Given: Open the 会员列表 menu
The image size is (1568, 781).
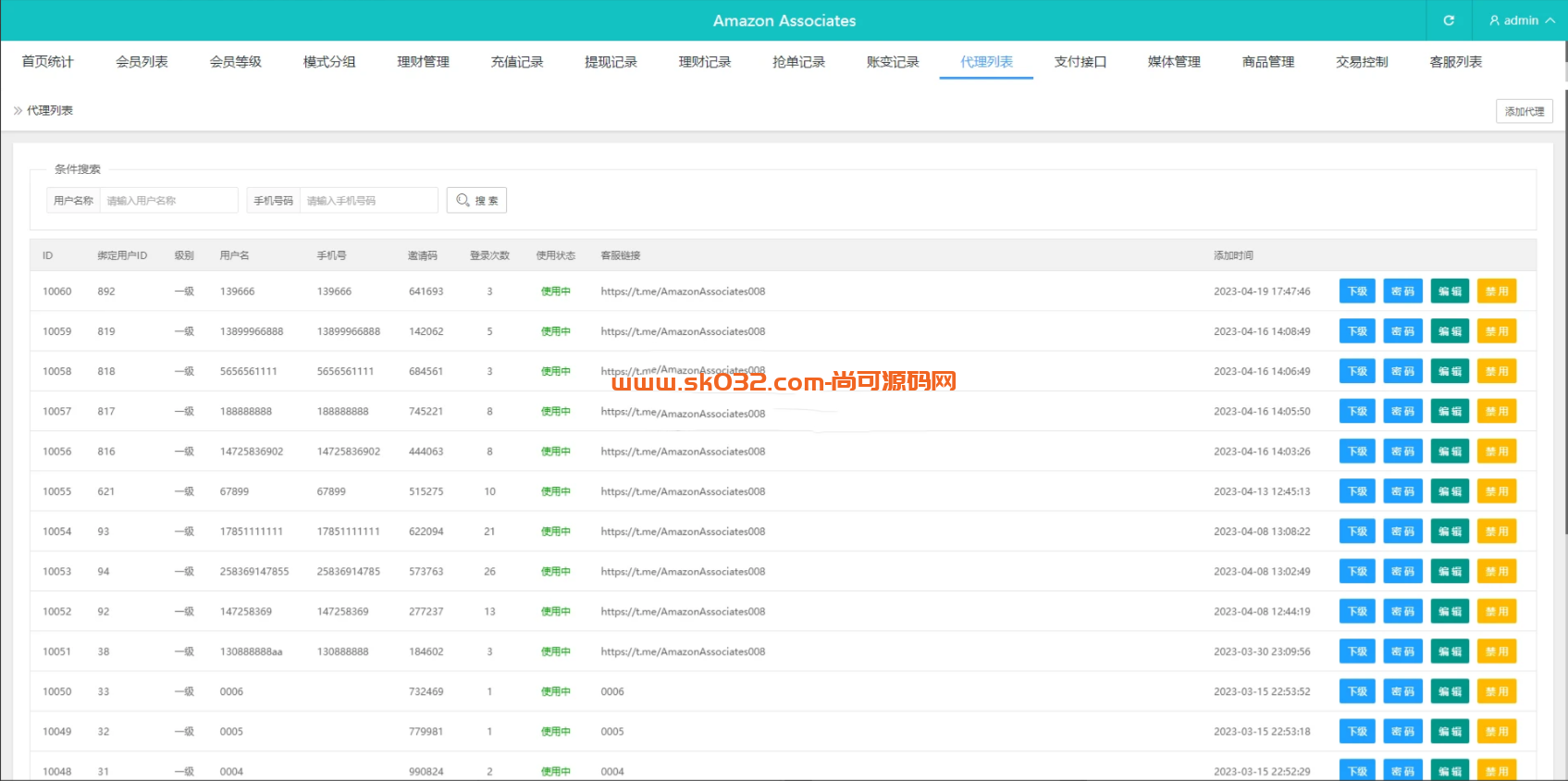Looking at the screenshot, I should 142,61.
